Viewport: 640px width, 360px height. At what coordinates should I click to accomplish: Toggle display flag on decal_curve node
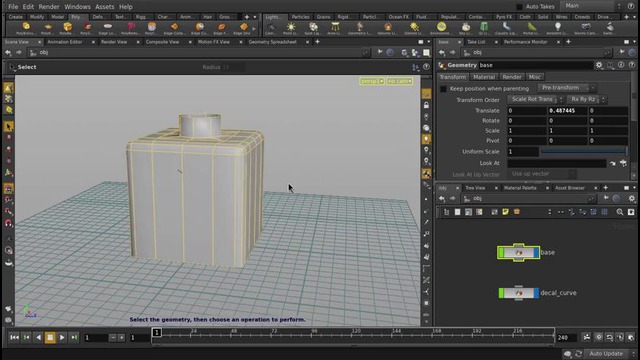pyautogui.click(x=536, y=293)
